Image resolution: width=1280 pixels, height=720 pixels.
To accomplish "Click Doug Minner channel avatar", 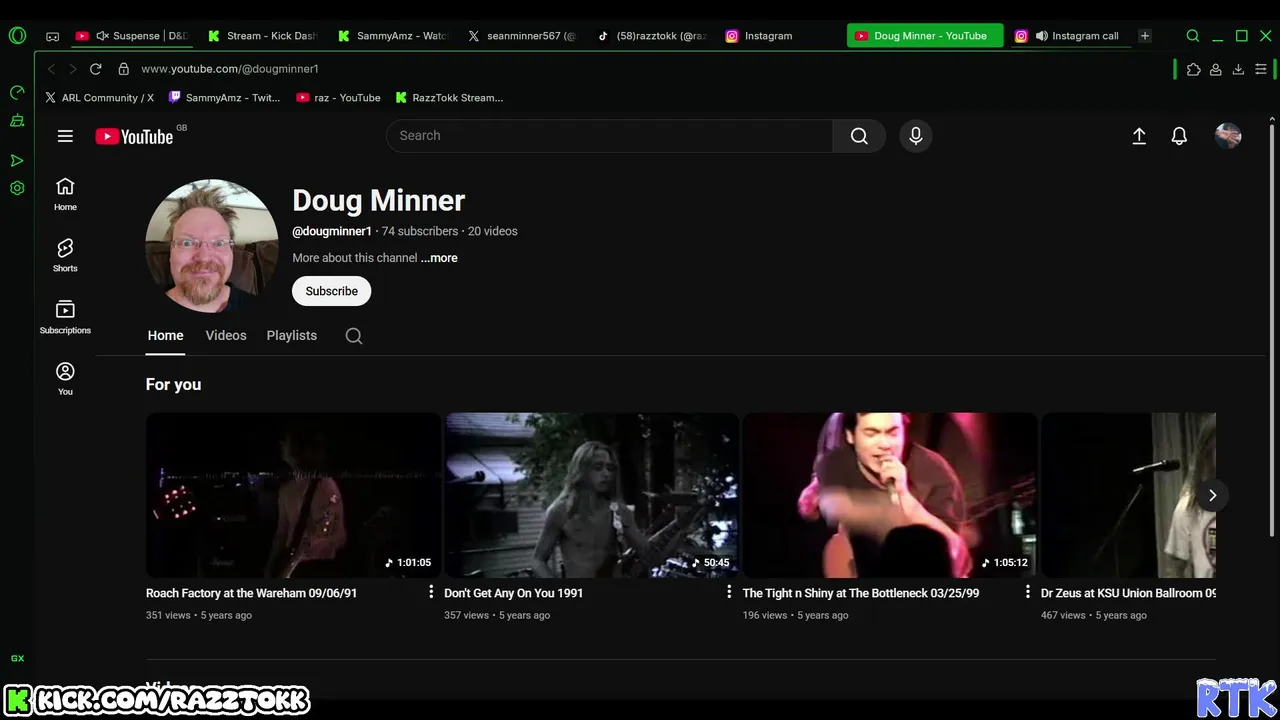I will click(212, 246).
